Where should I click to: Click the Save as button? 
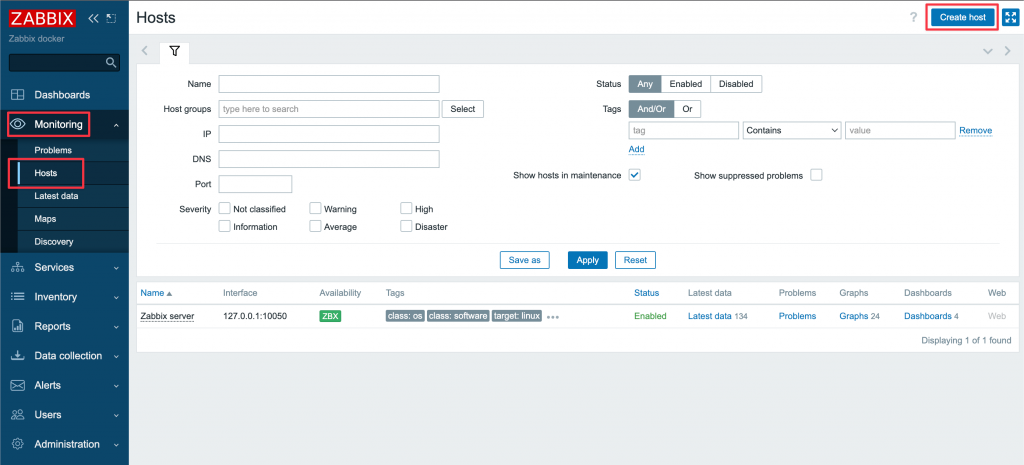coord(524,260)
